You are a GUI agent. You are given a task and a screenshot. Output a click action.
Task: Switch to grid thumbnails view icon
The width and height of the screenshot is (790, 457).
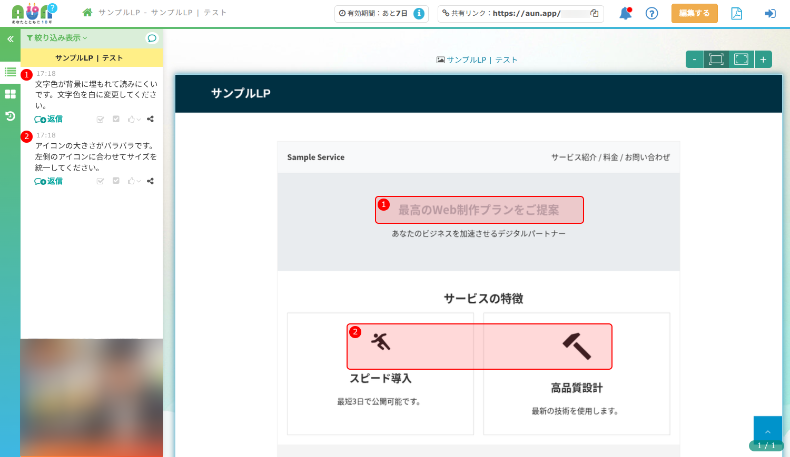(x=10, y=94)
